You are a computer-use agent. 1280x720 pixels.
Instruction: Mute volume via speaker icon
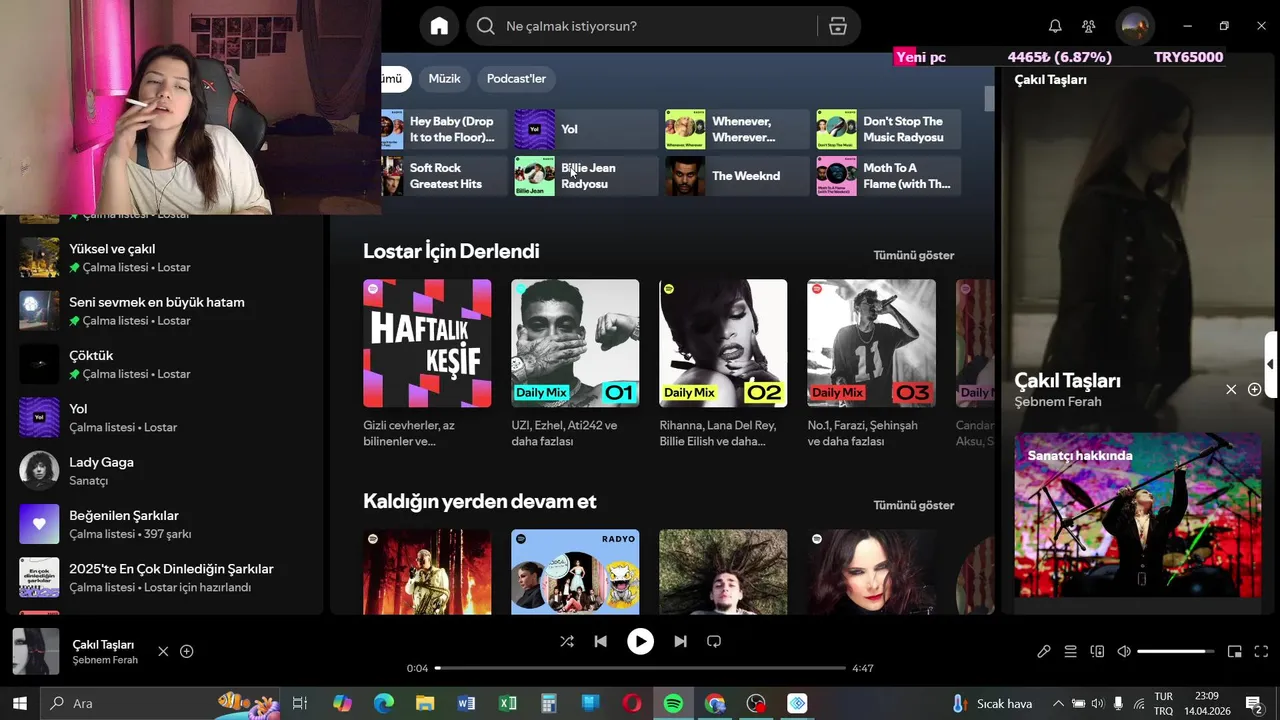coord(1124,651)
